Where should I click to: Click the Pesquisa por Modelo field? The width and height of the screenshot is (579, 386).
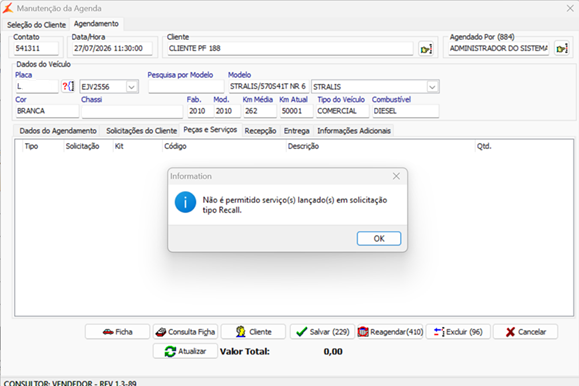click(x=186, y=87)
